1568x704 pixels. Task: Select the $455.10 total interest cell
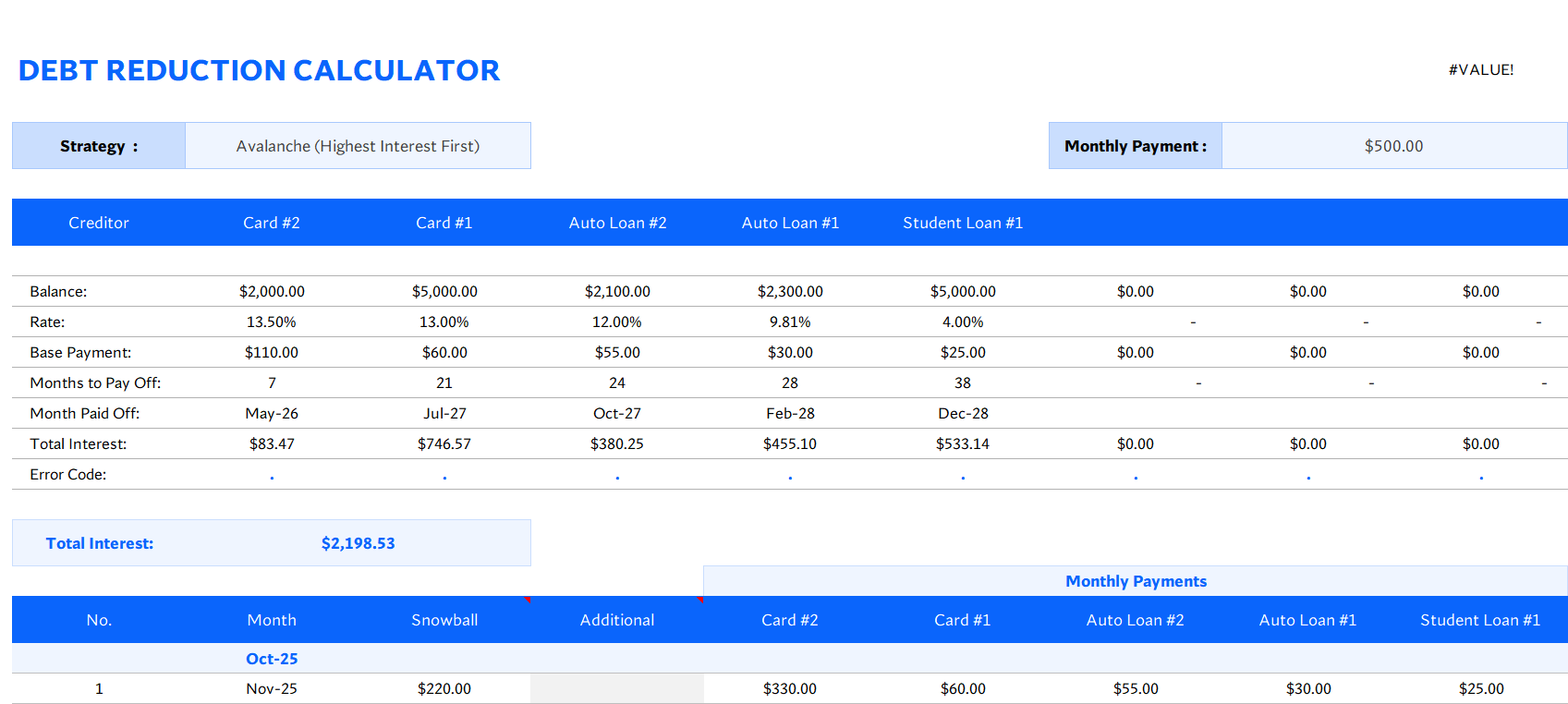pos(790,443)
